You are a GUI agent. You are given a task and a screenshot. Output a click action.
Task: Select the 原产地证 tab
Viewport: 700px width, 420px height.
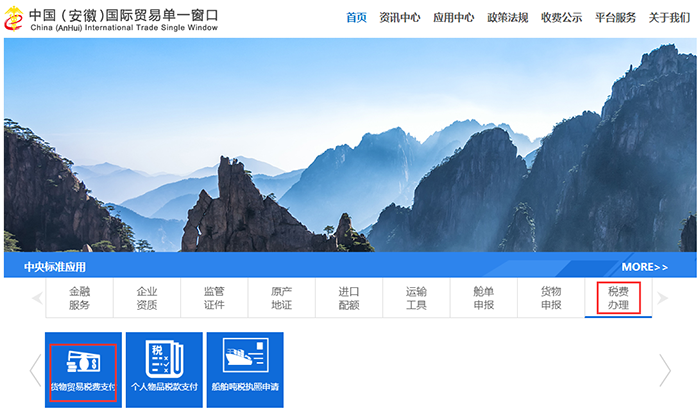tap(282, 298)
